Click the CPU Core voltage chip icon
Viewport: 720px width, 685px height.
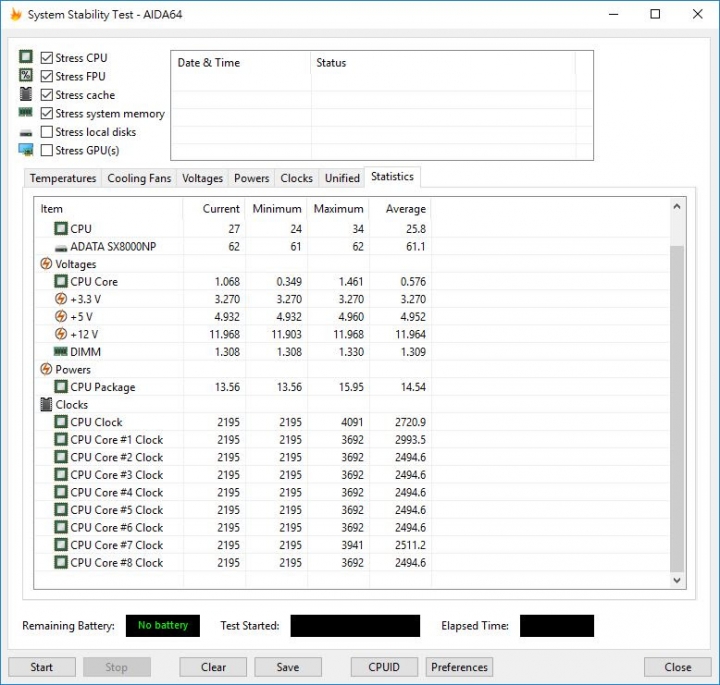coord(61,281)
